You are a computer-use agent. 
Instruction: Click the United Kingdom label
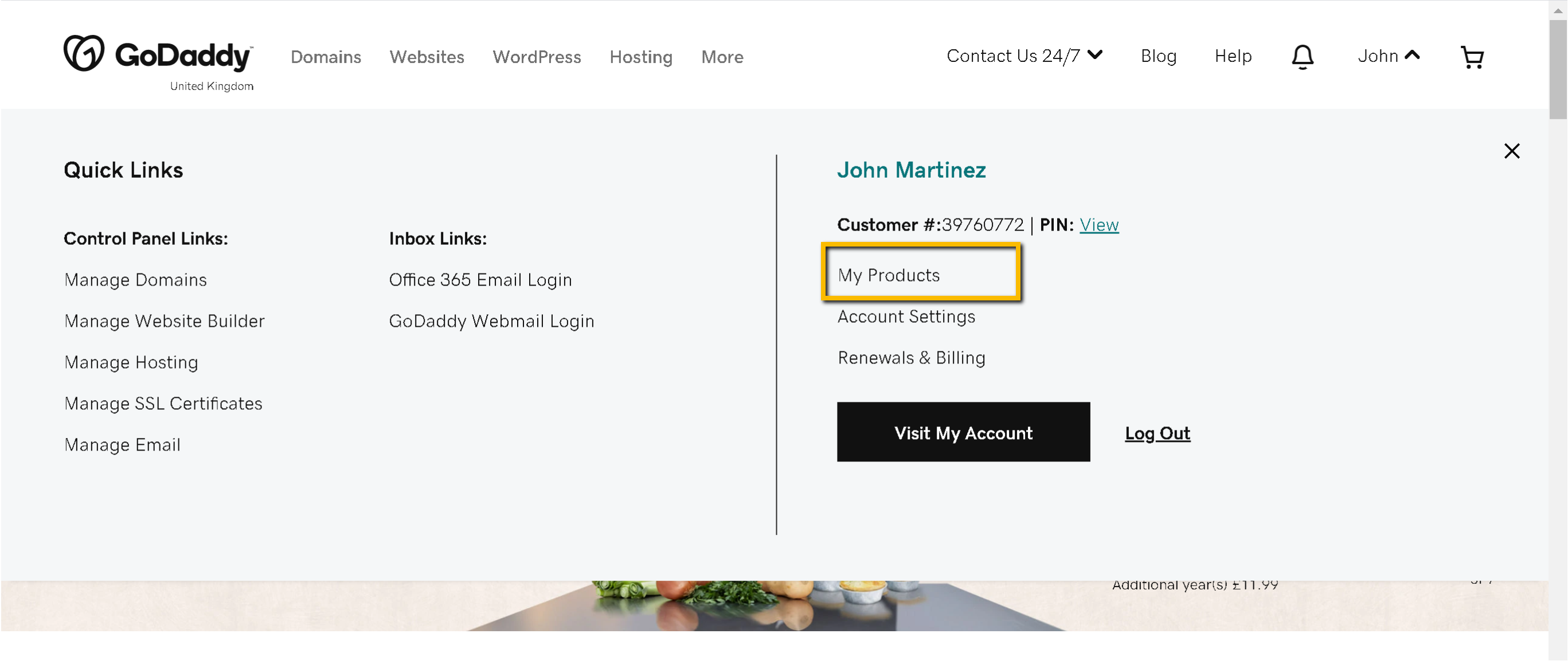coord(211,86)
